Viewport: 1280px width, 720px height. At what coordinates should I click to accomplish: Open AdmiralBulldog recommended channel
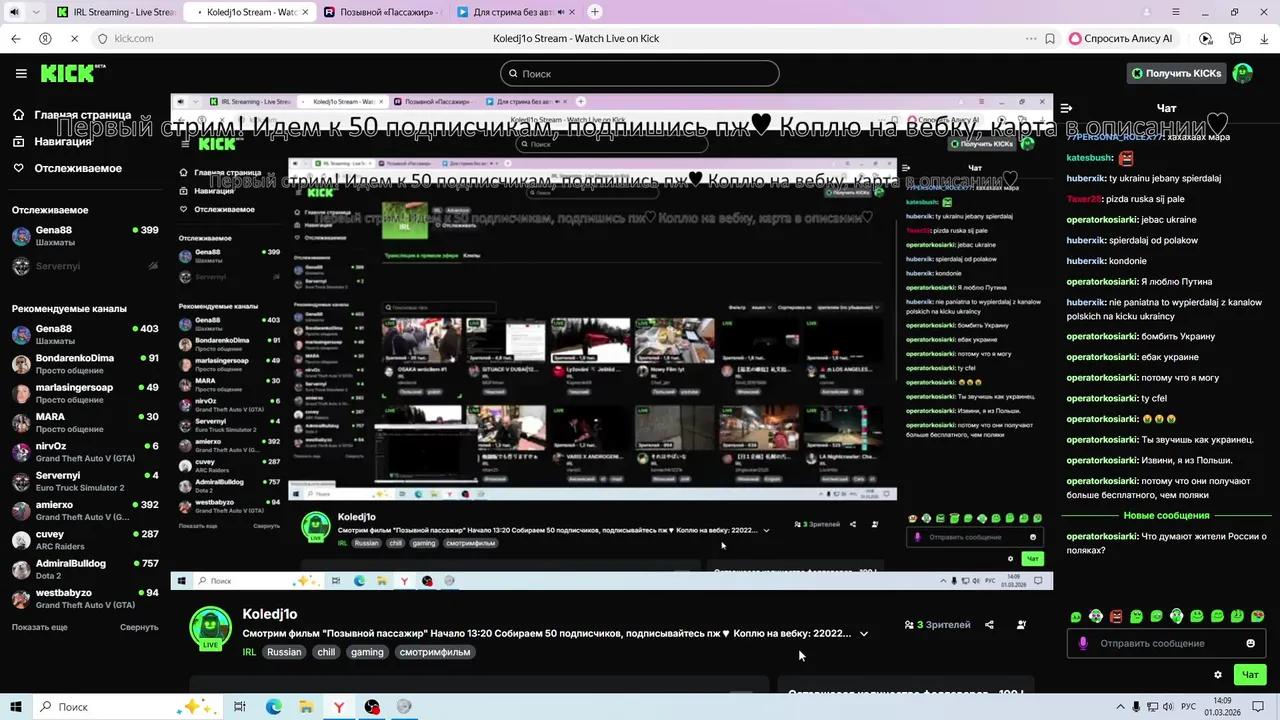(x=85, y=569)
